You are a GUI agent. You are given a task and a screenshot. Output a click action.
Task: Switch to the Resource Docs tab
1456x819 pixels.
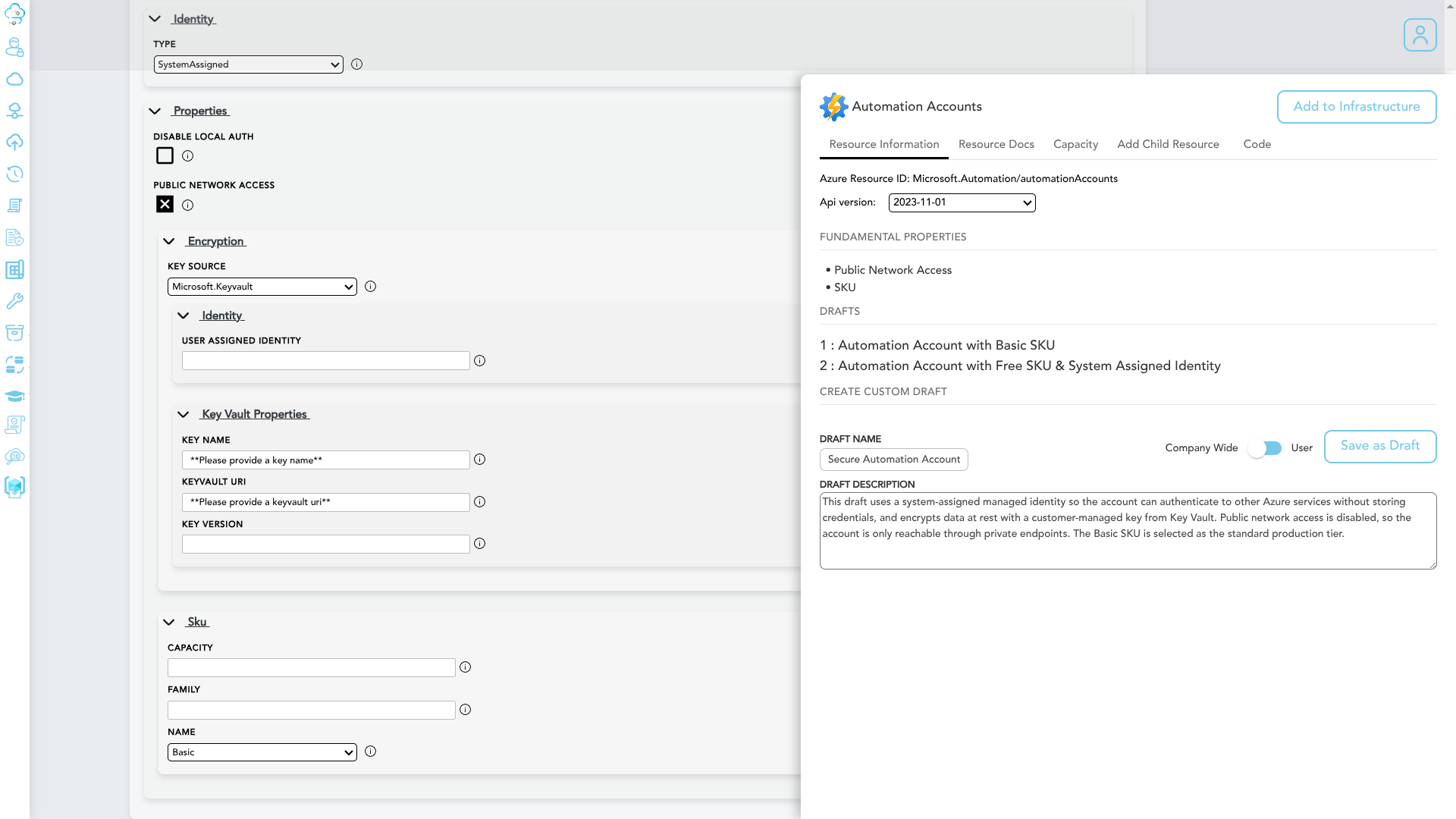(x=996, y=144)
